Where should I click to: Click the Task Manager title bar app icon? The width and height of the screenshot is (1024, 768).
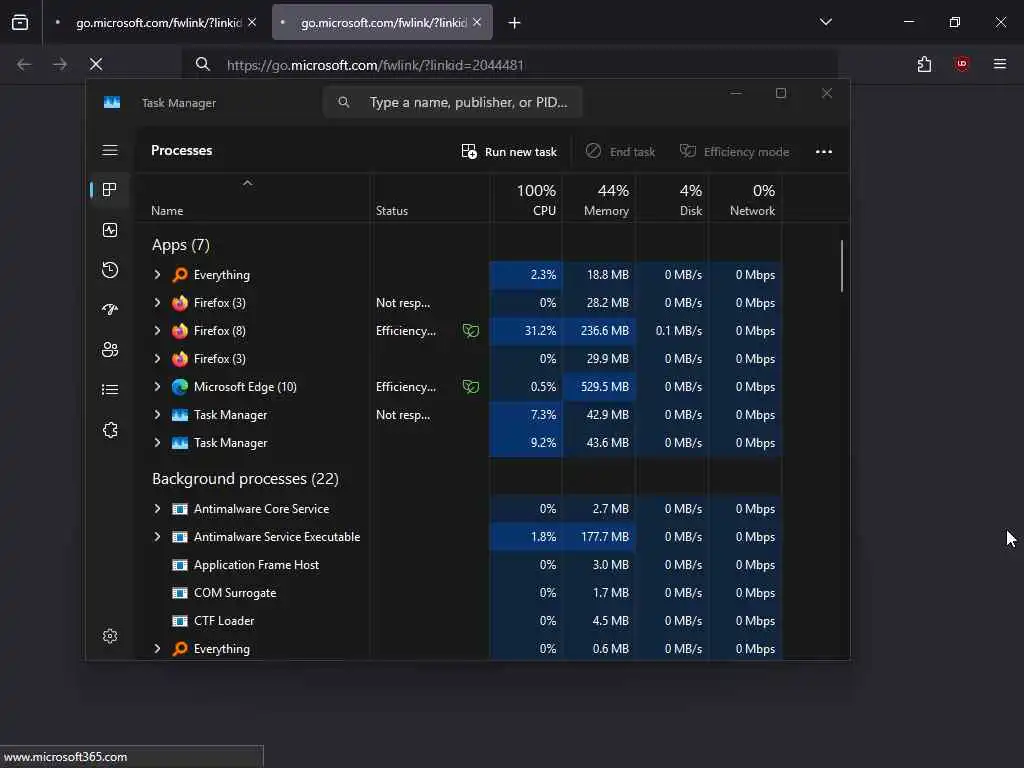(112, 103)
